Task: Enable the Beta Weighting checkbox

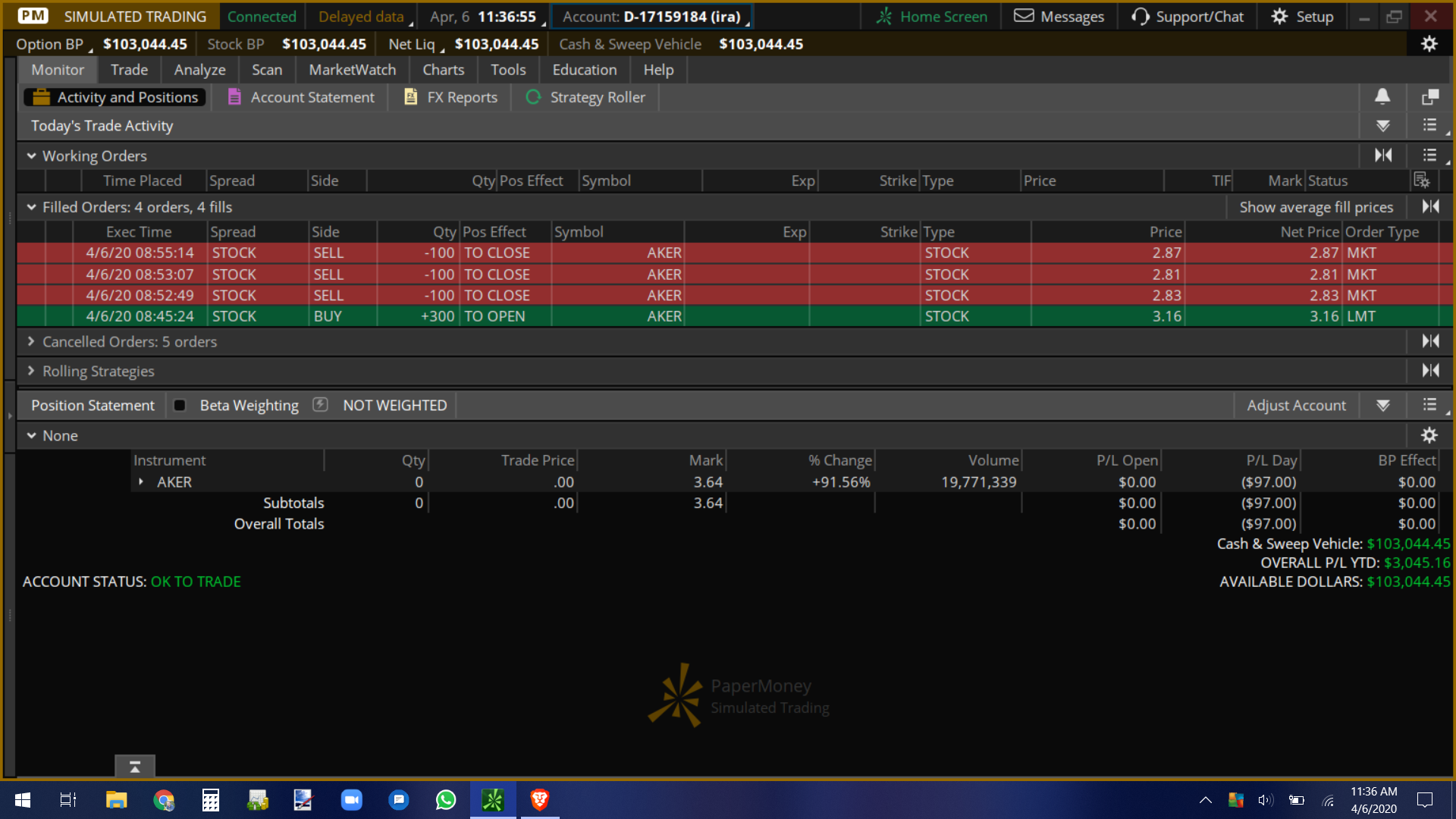Action: tap(180, 405)
